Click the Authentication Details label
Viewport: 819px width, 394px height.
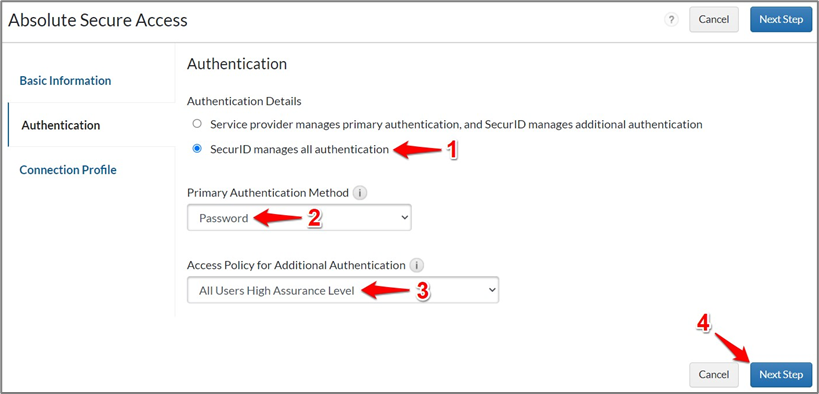click(244, 101)
